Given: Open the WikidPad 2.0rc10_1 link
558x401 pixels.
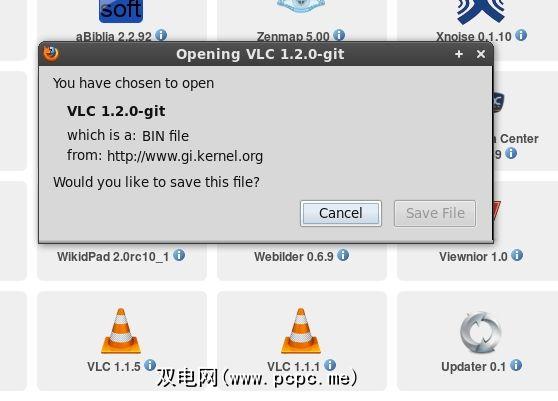Looking at the screenshot, I should [x=113, y=257].
